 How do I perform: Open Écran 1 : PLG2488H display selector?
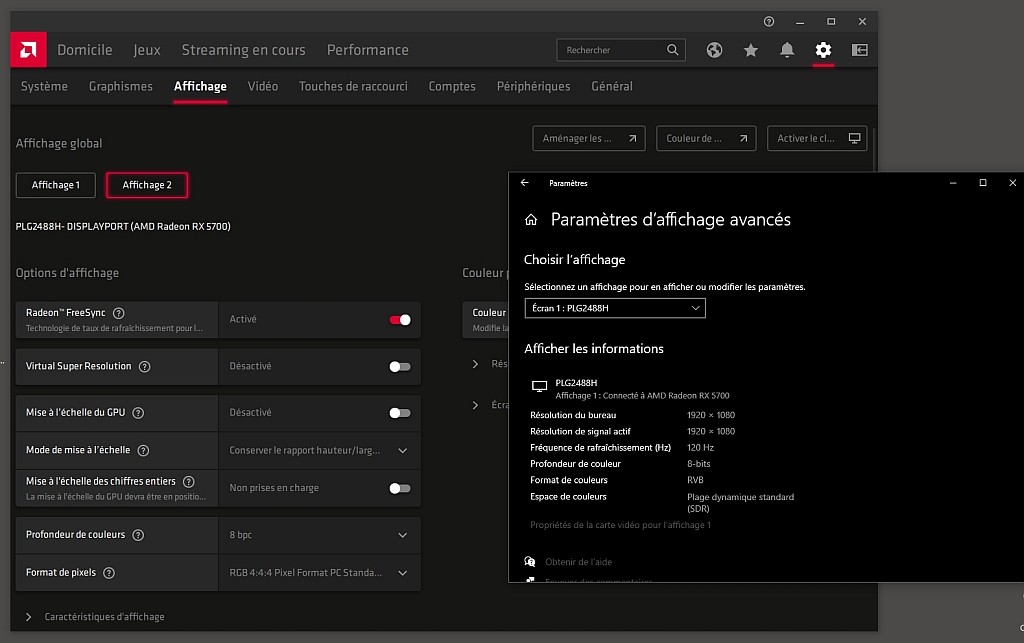[x=615, y=308]
